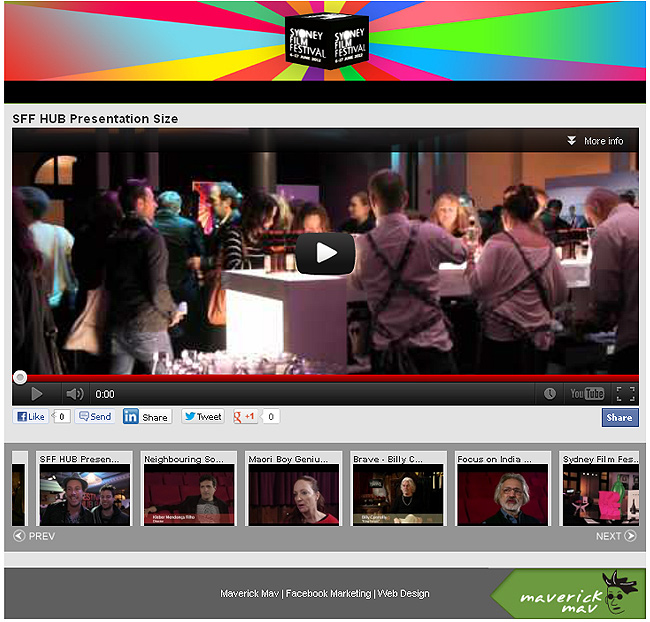This screenshot has width=650, height=622.
Task: Click the small play icon in the player bar
Action: [x=36, y=394]
